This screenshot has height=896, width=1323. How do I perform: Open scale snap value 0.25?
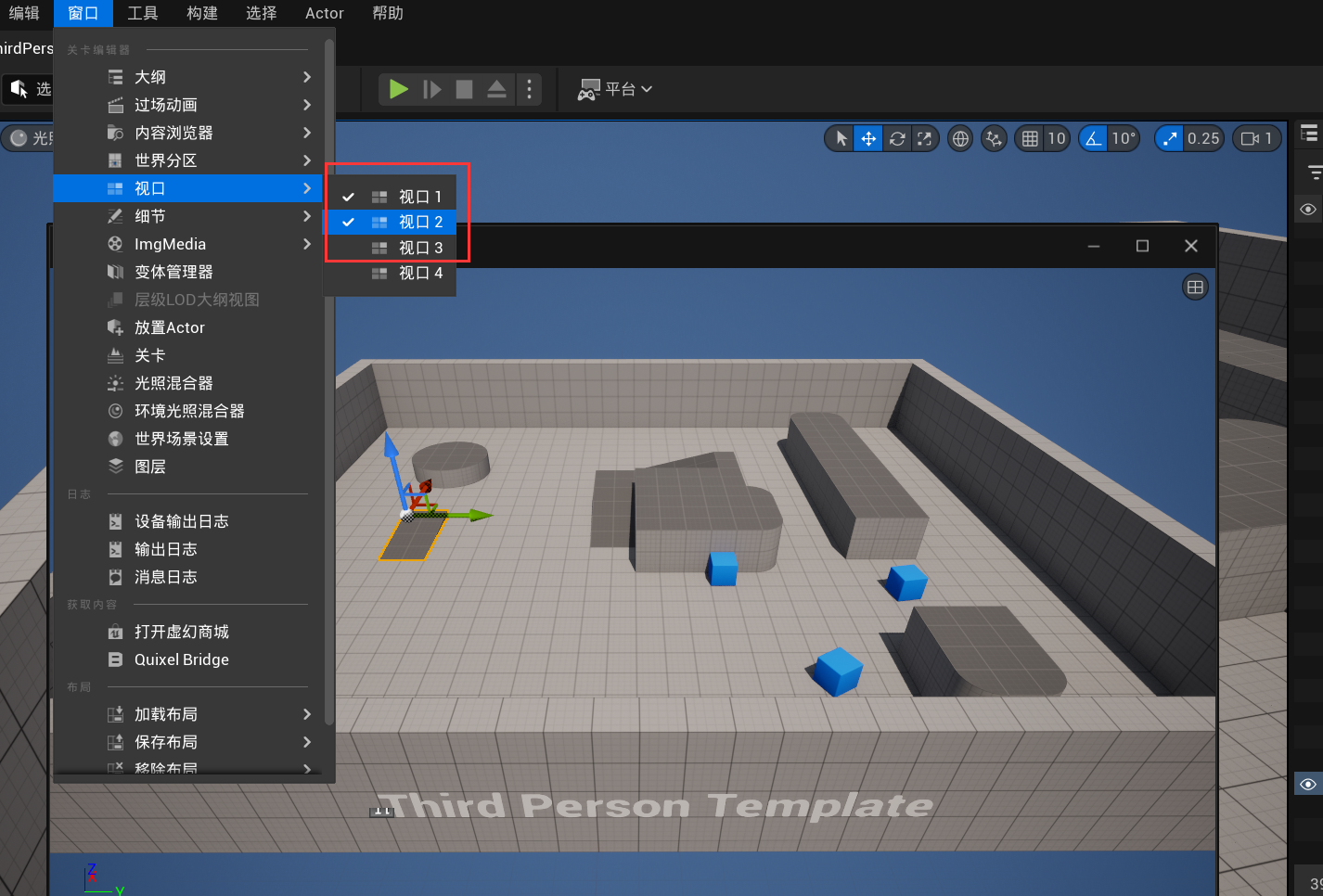[1203, 138]
